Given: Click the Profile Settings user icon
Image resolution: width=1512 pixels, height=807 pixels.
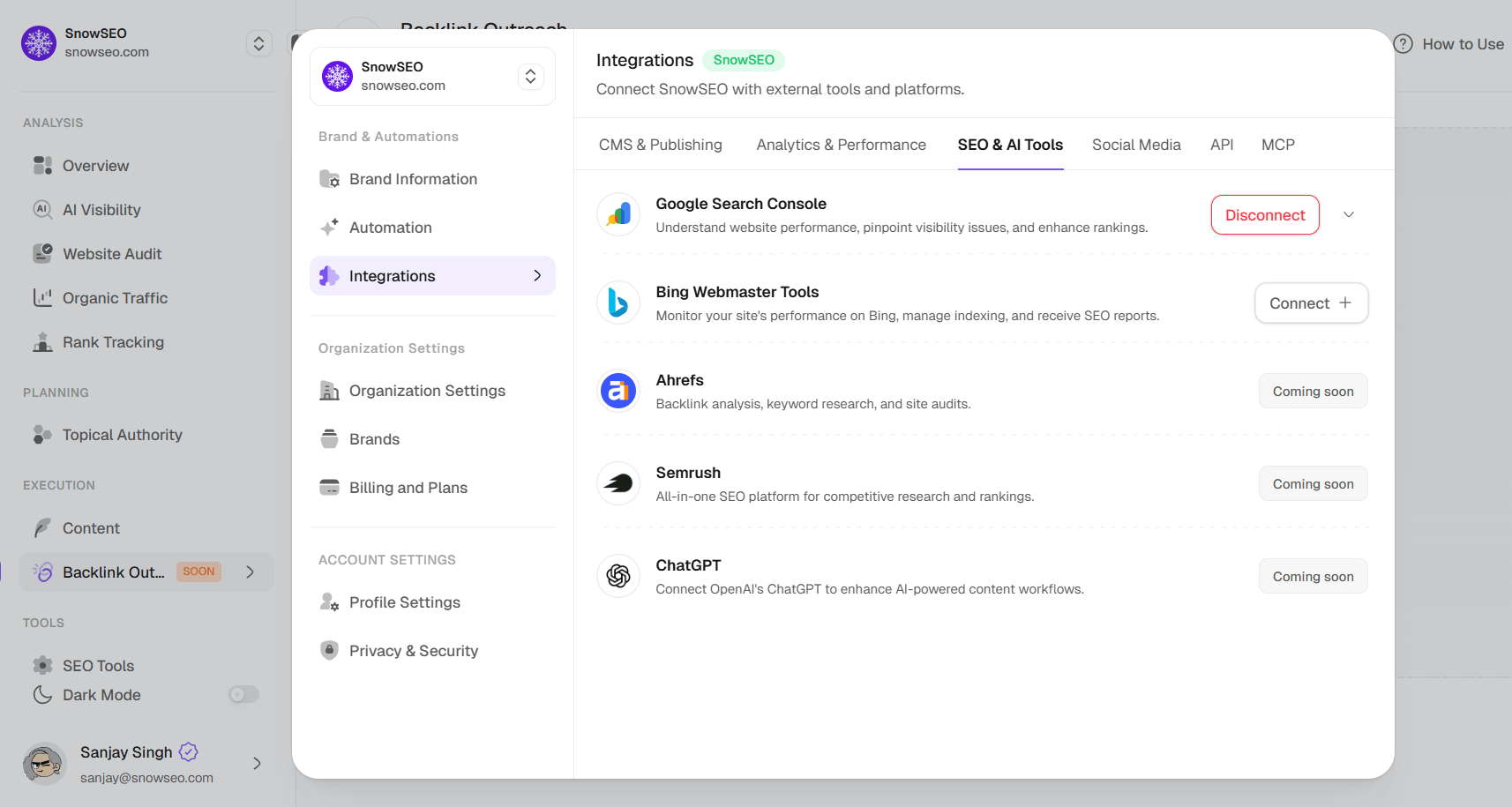Looking at the screenshot, I should 329,602.
